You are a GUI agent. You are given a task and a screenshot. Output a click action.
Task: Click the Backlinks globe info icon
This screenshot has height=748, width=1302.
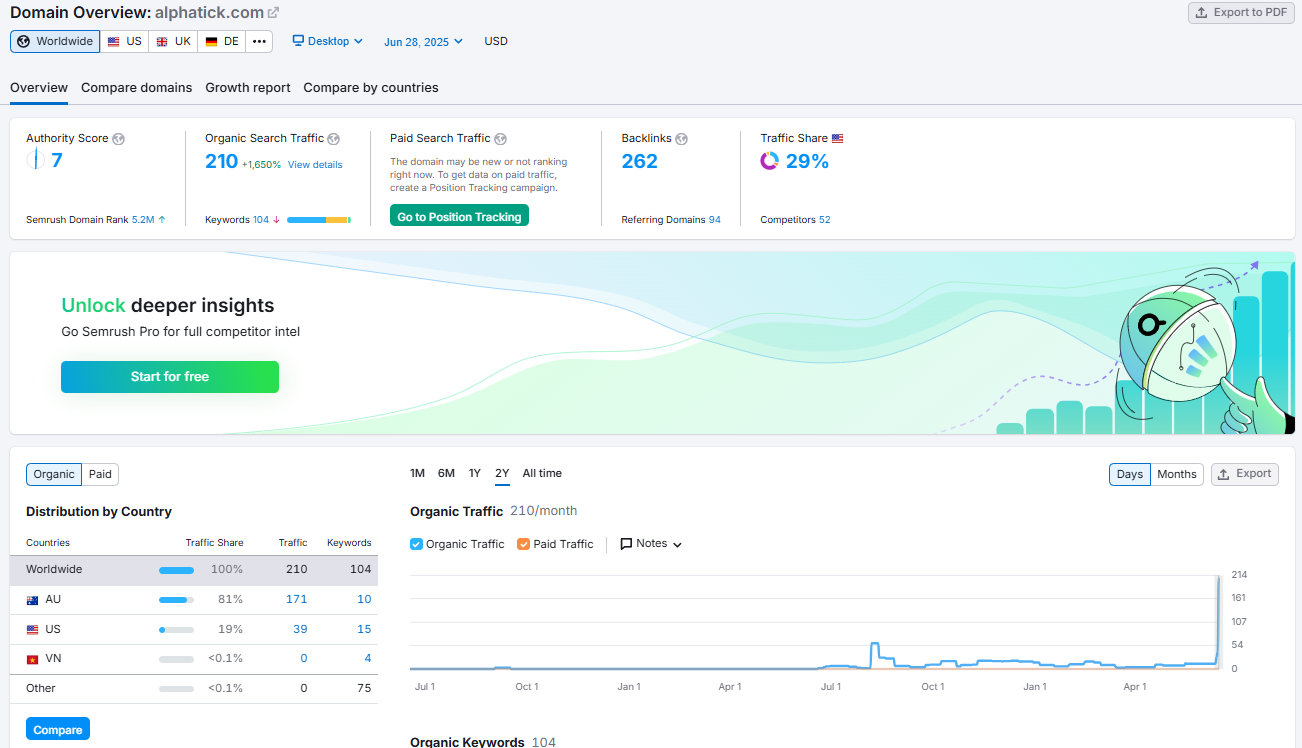(x=681, y=138)
